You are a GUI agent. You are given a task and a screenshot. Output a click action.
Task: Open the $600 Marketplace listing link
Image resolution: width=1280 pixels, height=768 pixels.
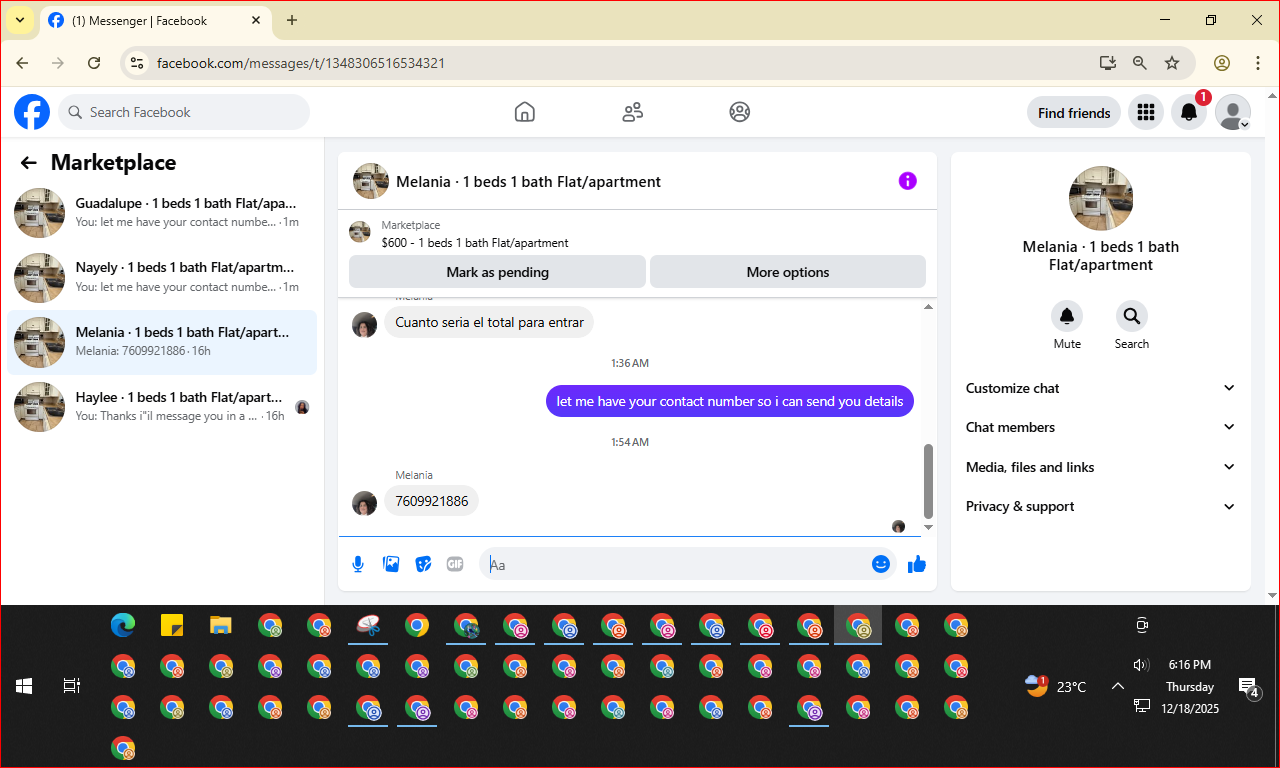pos(475,243)
